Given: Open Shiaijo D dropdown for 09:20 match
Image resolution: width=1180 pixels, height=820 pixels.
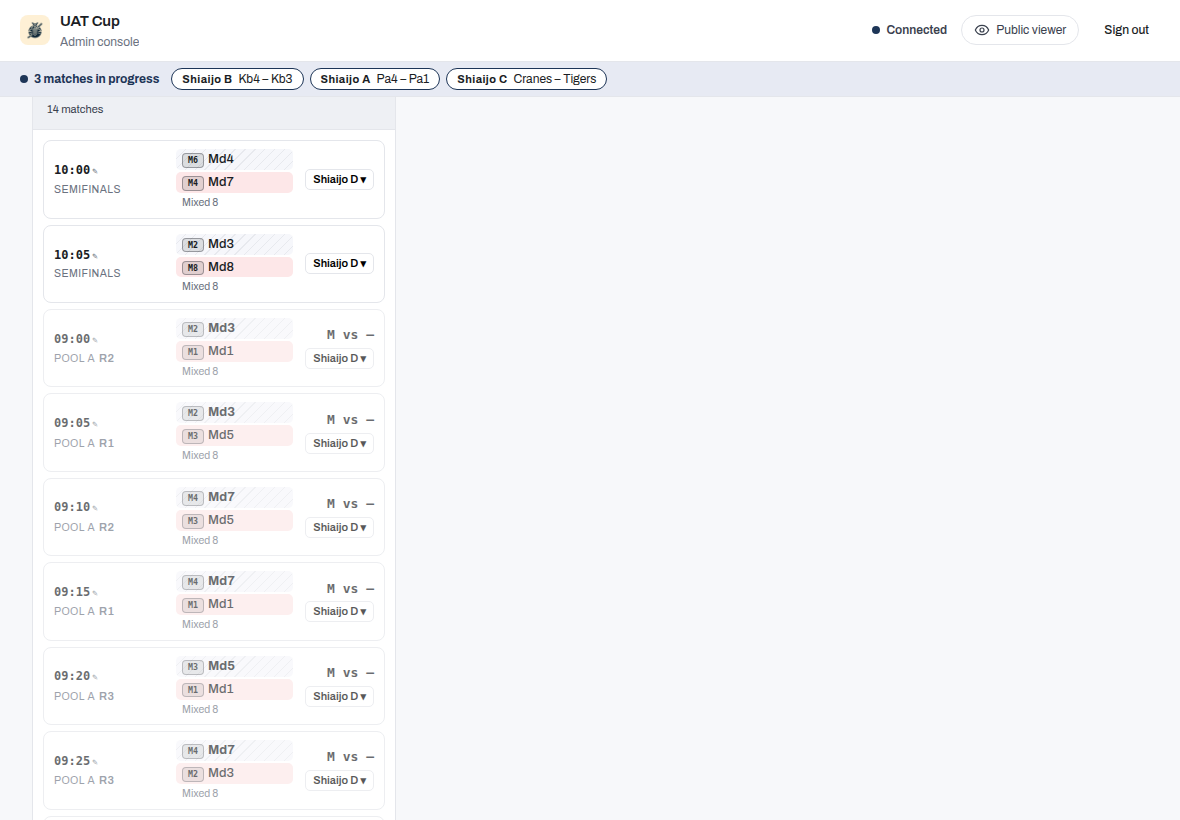Looking at the screenshot, I should 339,696.
